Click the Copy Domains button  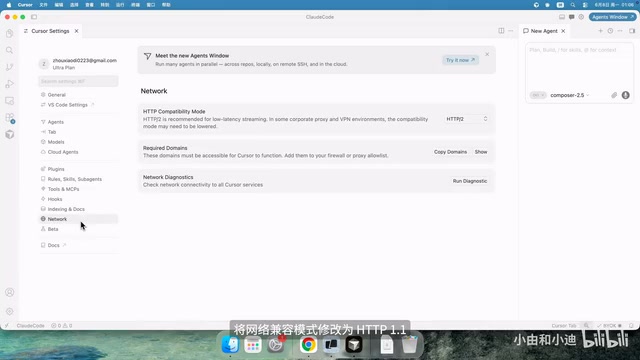click(450, 152)
